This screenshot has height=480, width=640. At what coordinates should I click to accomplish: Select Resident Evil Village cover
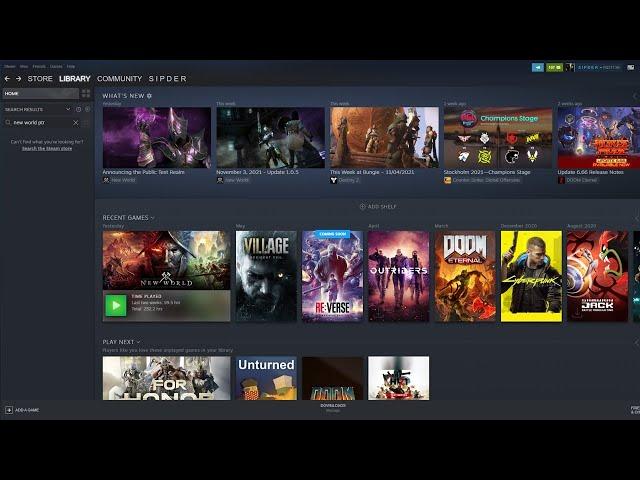point(266,276)
